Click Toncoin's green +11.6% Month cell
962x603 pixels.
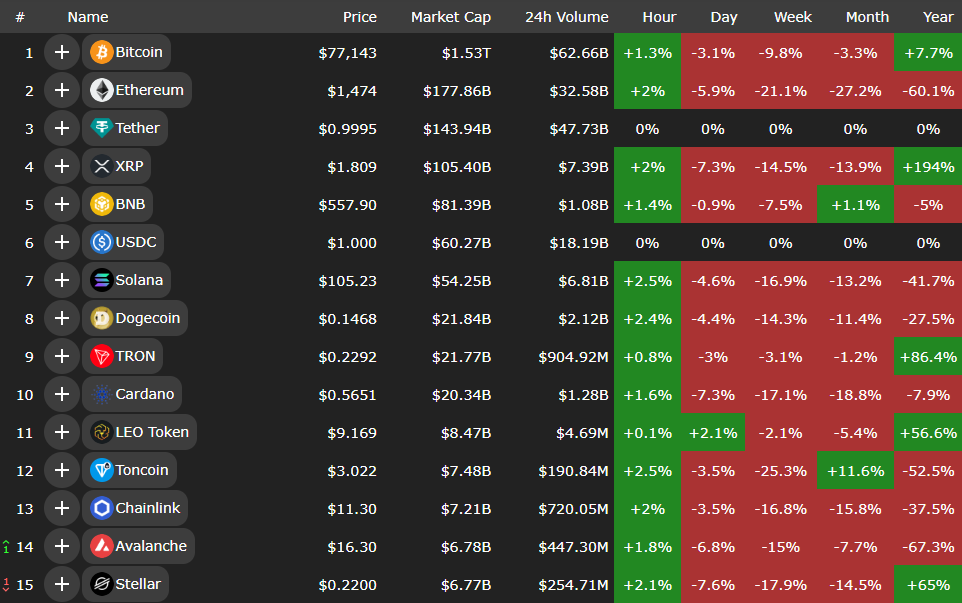pyautogui.click(x=855, y=470)
